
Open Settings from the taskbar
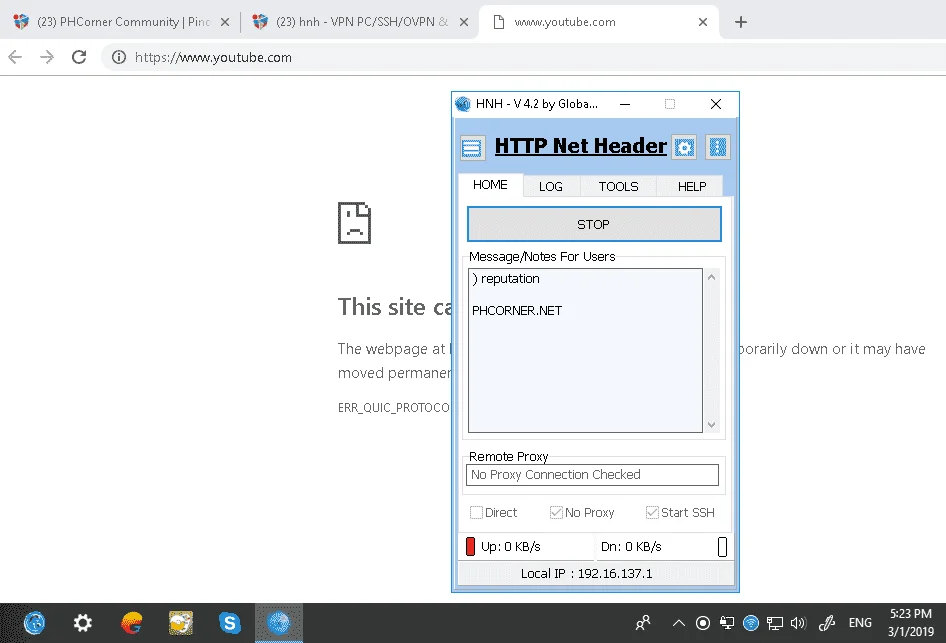click(x=83, y=623)
